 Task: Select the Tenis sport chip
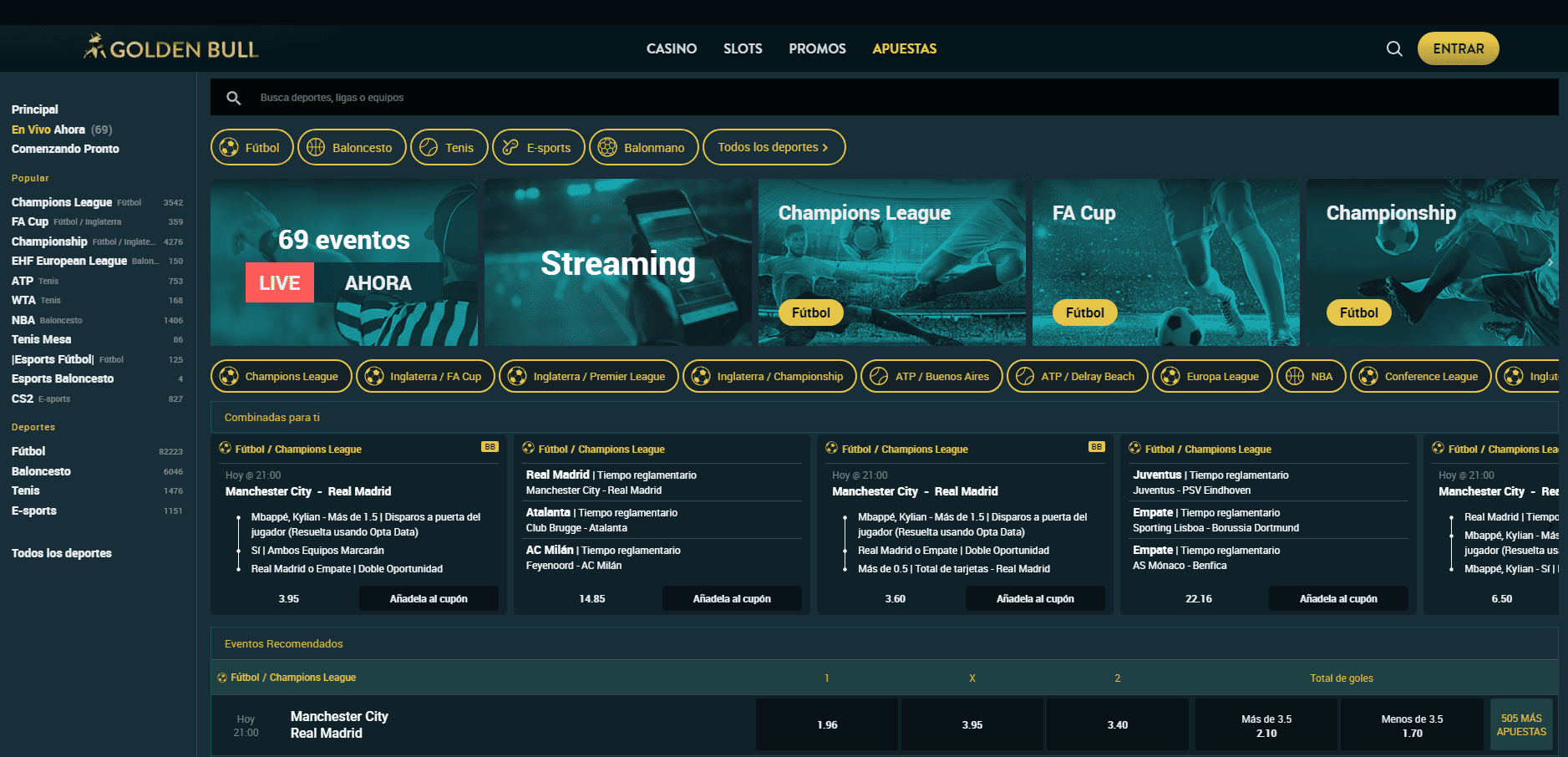click(x=449, y=147)
